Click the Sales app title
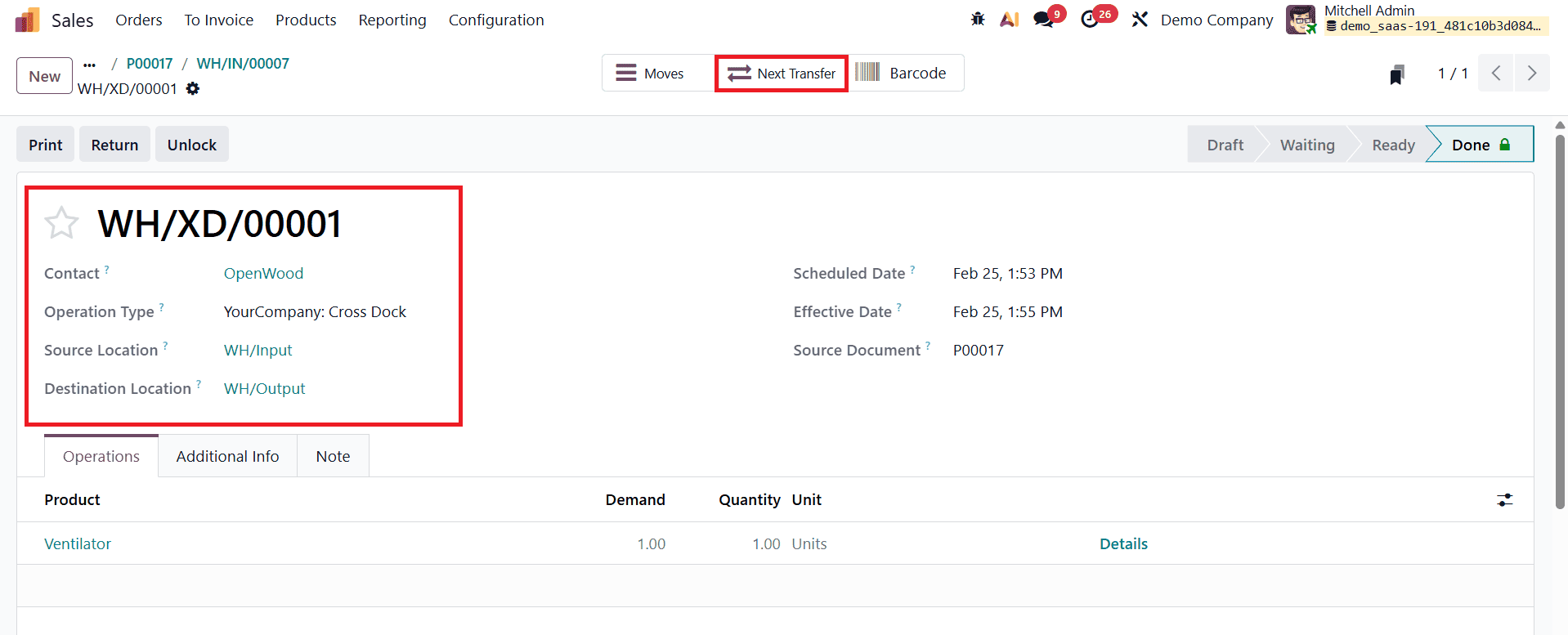 [73, 20]
